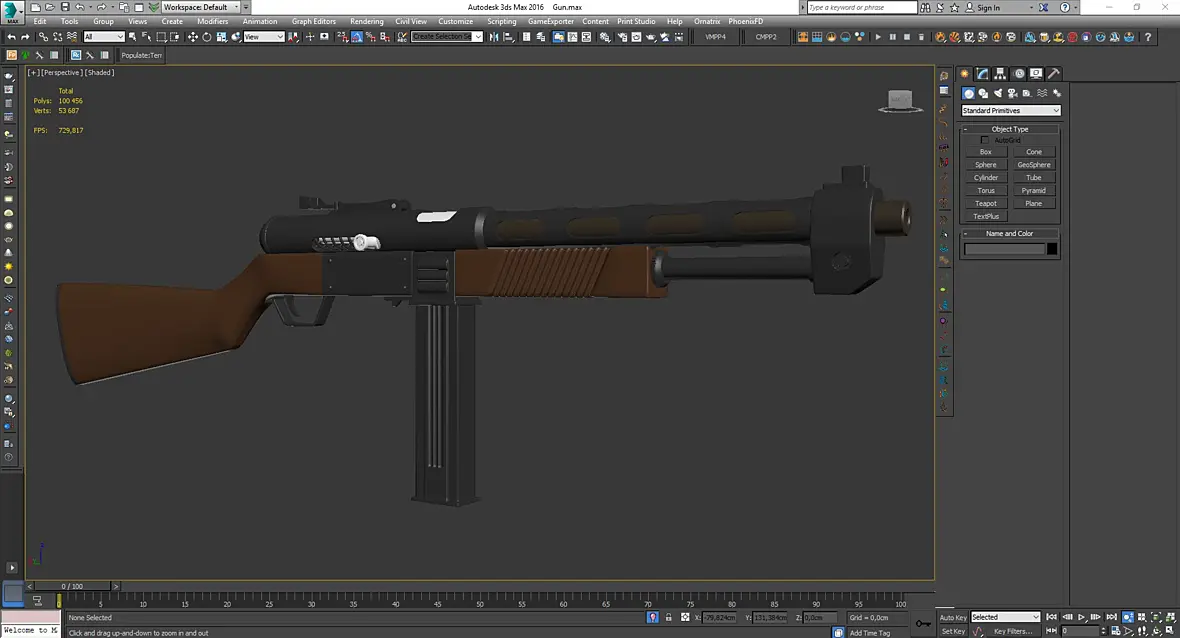Image resolution: width=1180 pixels, height=638 pixels.
Task: Select the Move transform tool
Action: point(193,37)
